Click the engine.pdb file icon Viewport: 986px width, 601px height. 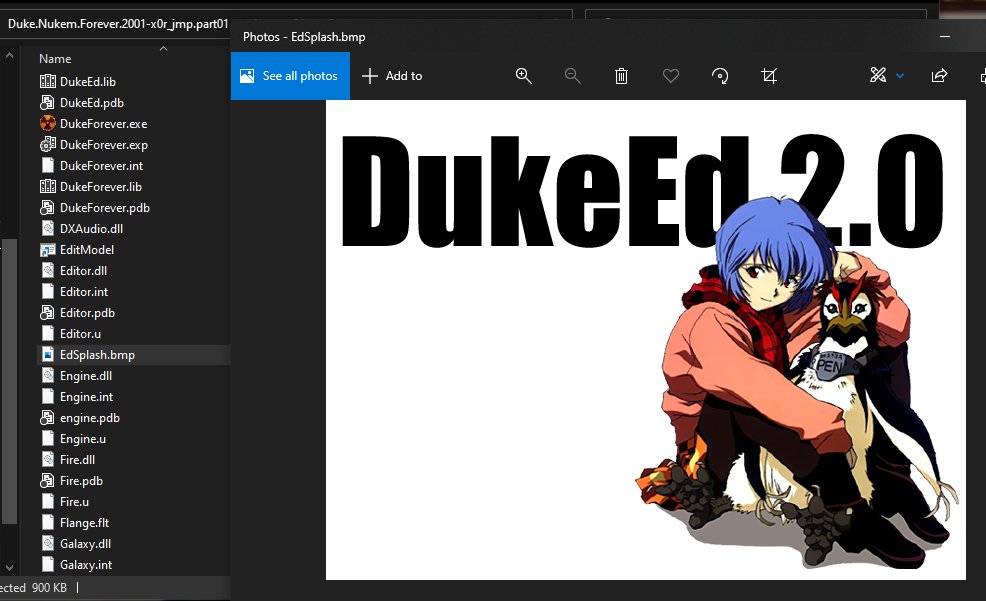[48, 417]
